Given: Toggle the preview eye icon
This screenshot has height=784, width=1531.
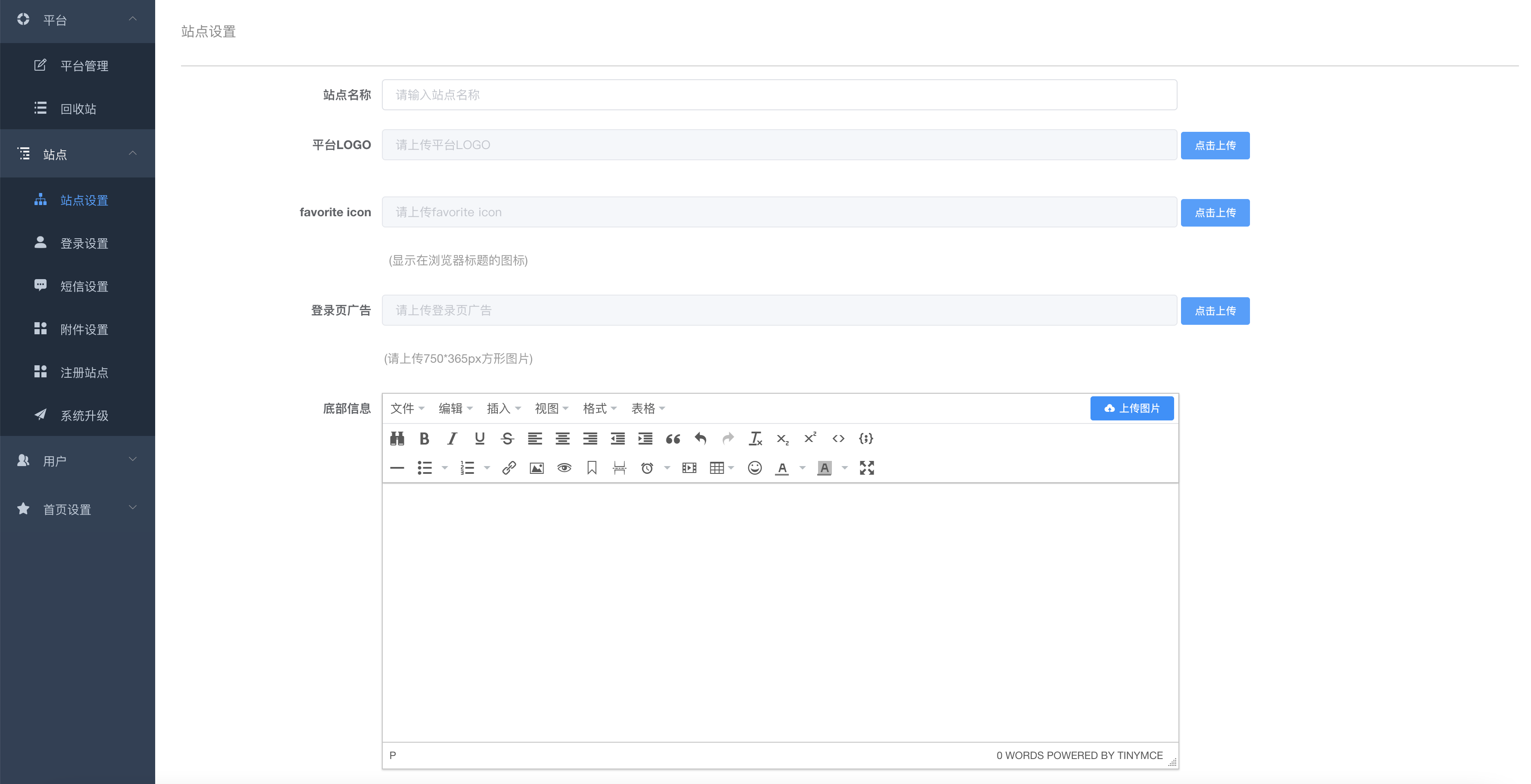Looking at the screenshot, I should (x=564, y=468).
